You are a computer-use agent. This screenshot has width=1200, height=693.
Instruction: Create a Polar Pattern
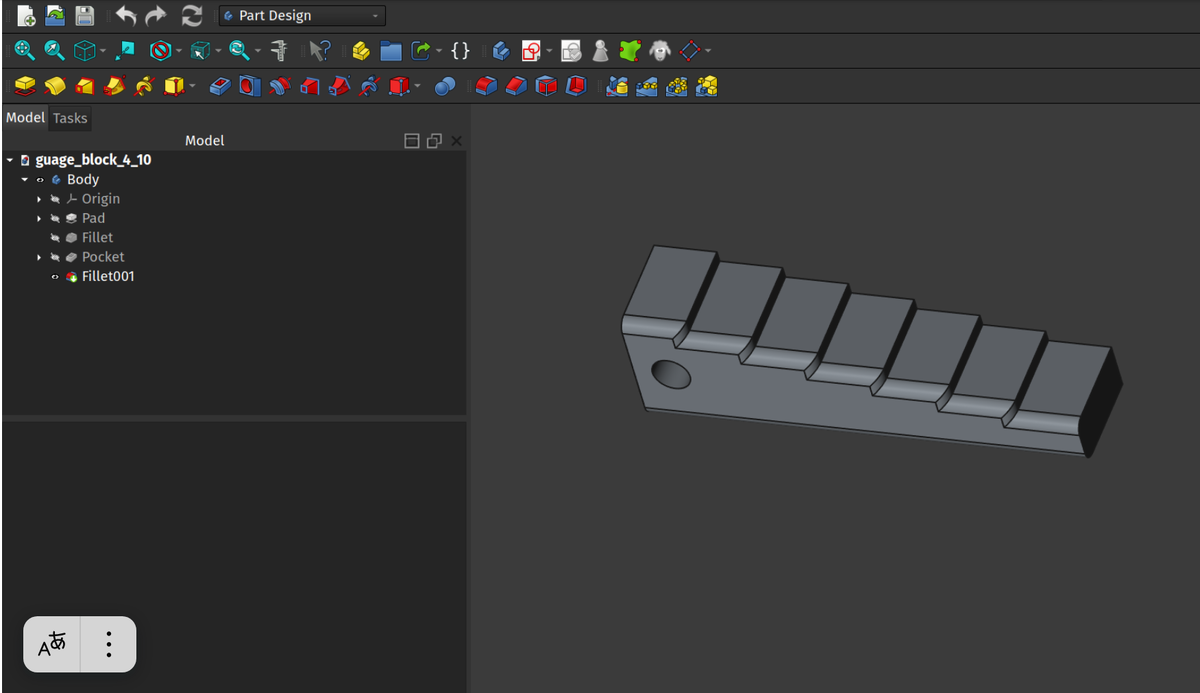click(x=677, y=87)
